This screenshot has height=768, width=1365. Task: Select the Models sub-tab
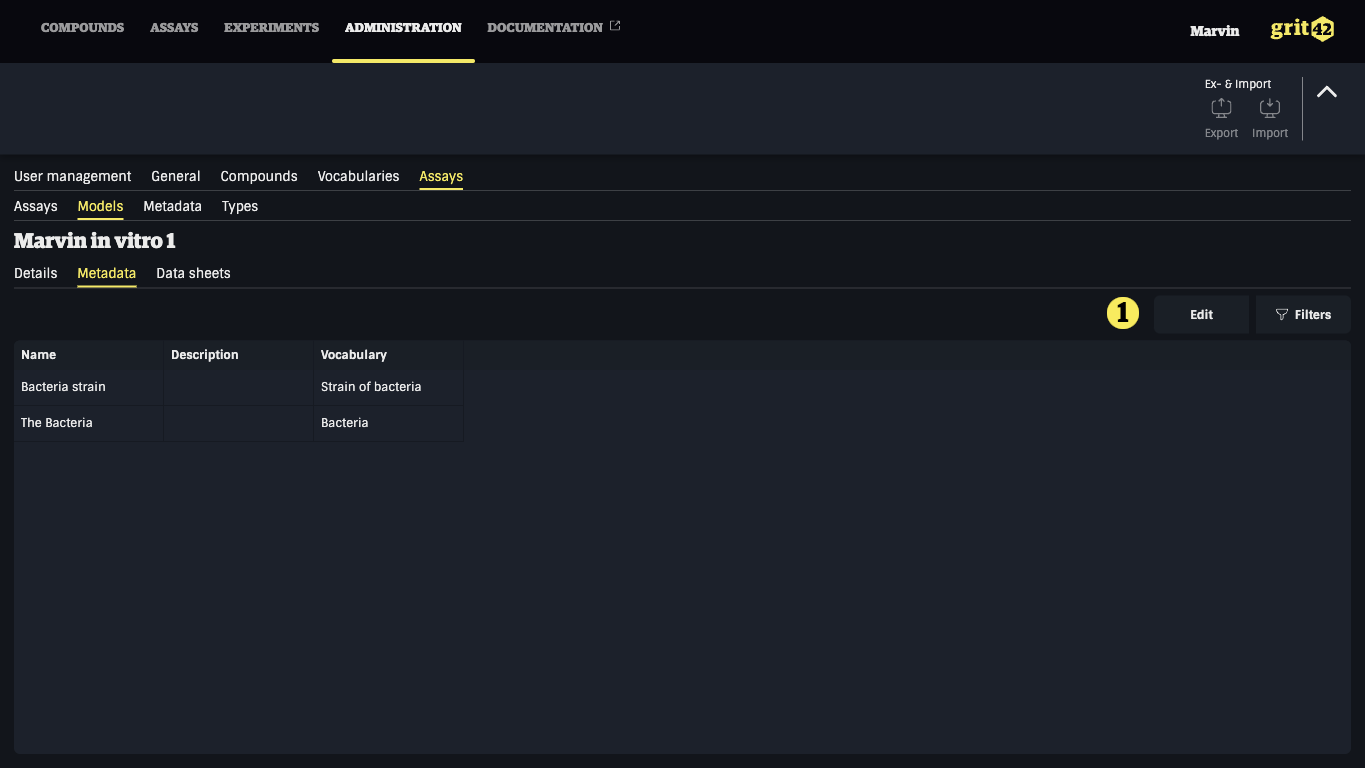point(100,206)
